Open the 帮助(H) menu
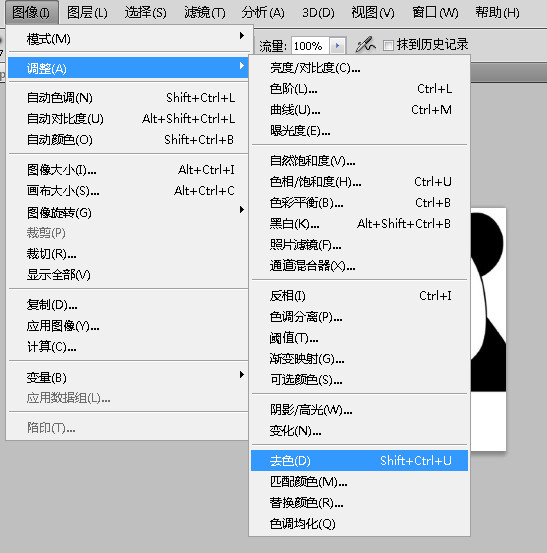The height and width of the screenshot is (553, 547). (x=497, y=13)
